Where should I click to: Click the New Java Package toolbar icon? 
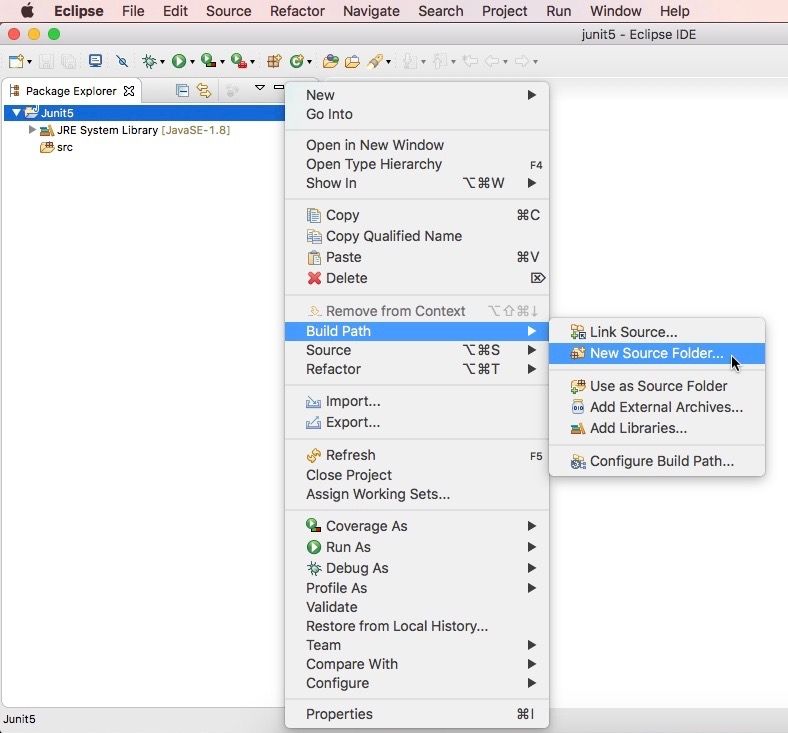pos(274,61)
